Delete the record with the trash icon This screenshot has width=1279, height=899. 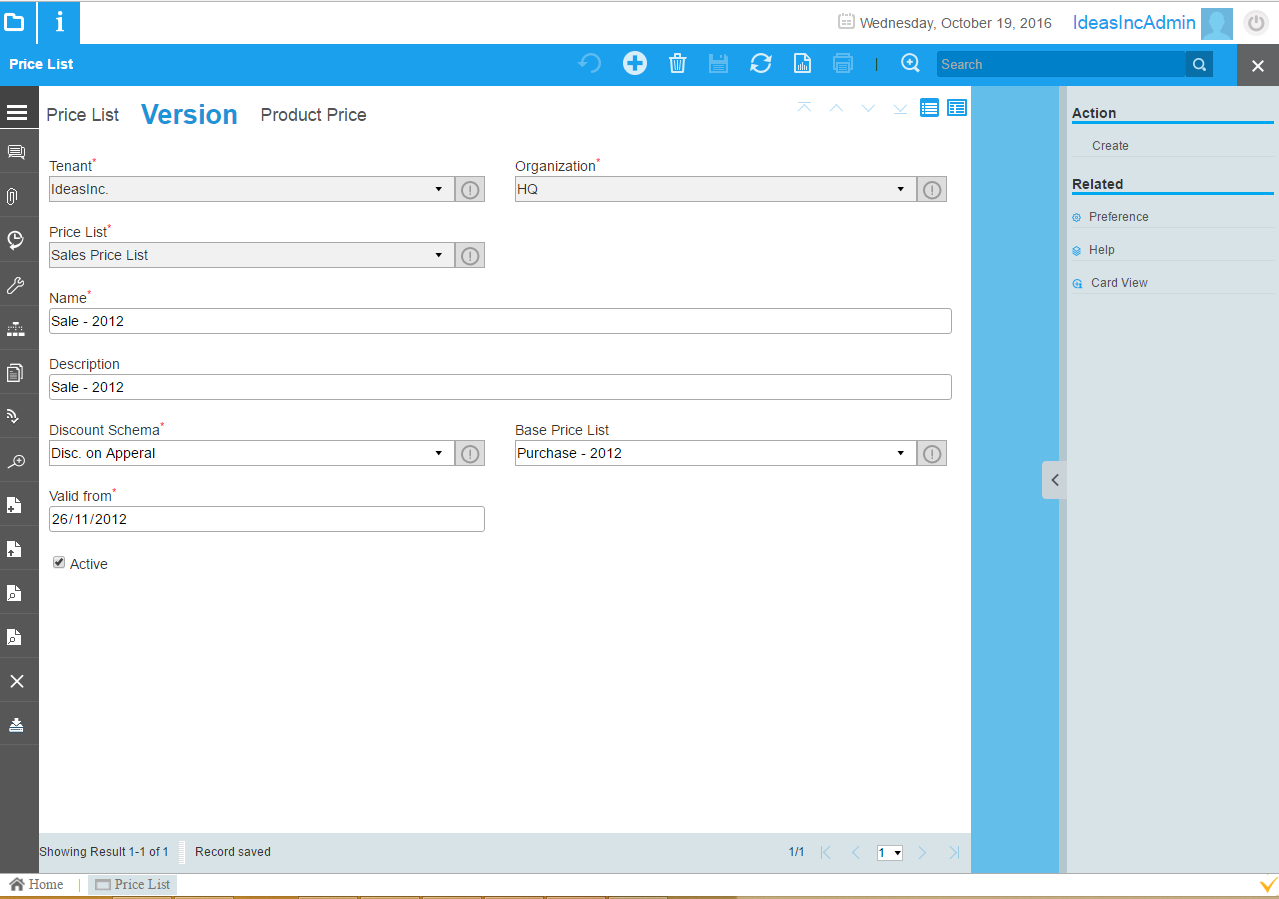point(677,64)
